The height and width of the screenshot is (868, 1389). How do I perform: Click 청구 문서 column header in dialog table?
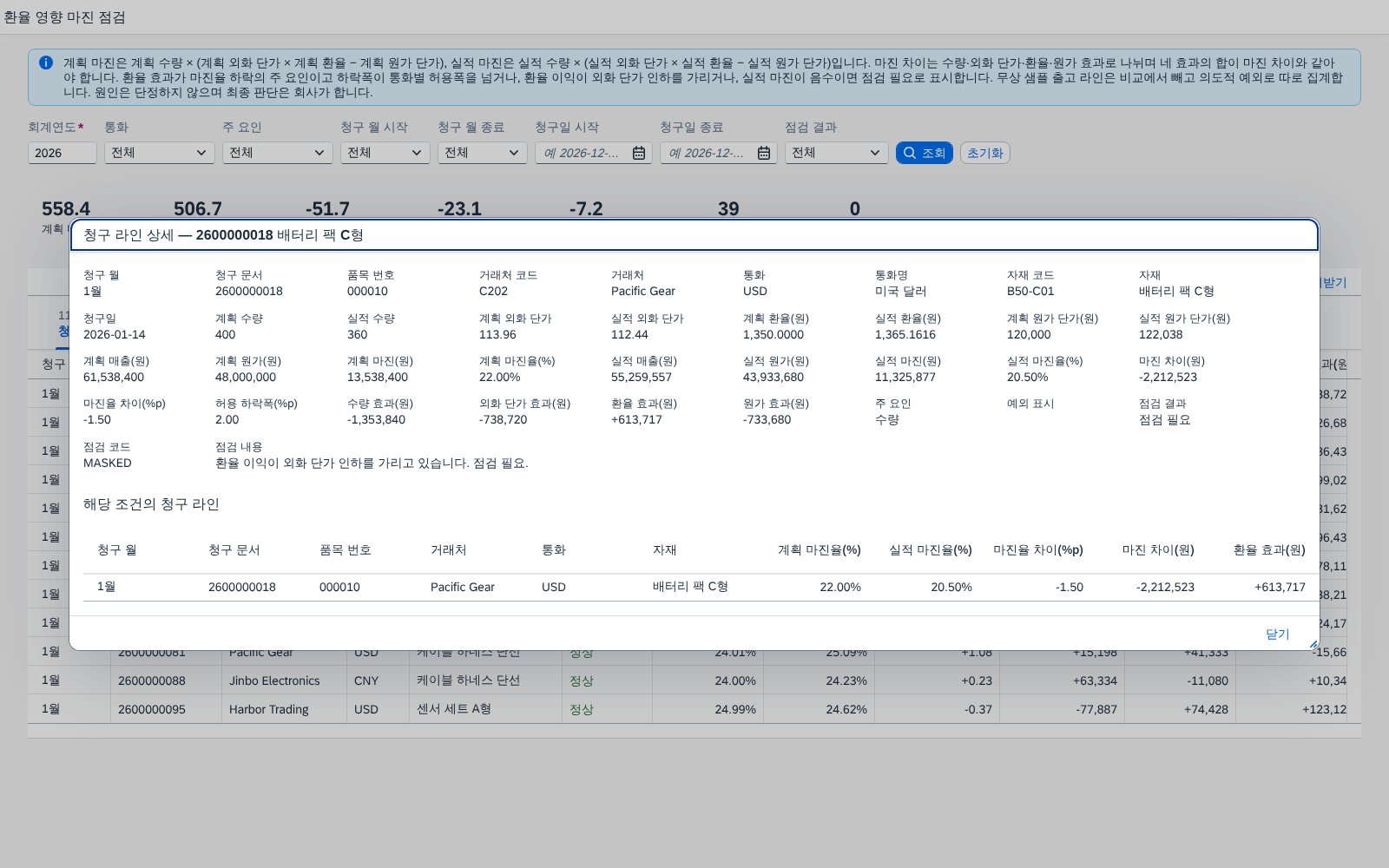coord(234,550)
